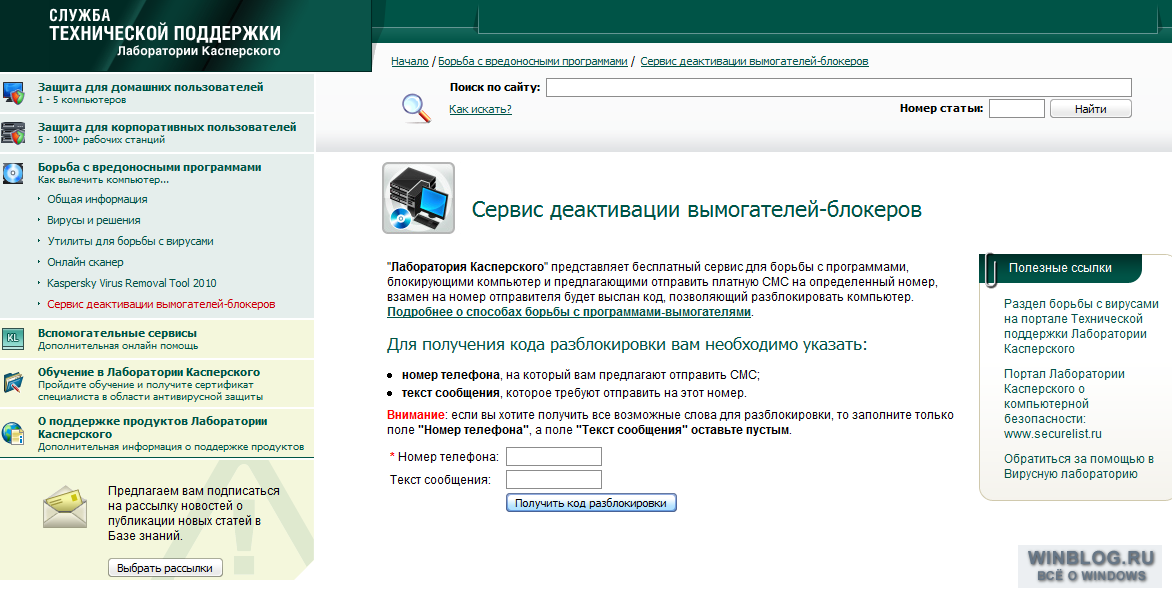Screen dimensions: 1172x599
Task: Click the Kaspersky training icon
Action: pyautogui.click(x=13, y=382)
